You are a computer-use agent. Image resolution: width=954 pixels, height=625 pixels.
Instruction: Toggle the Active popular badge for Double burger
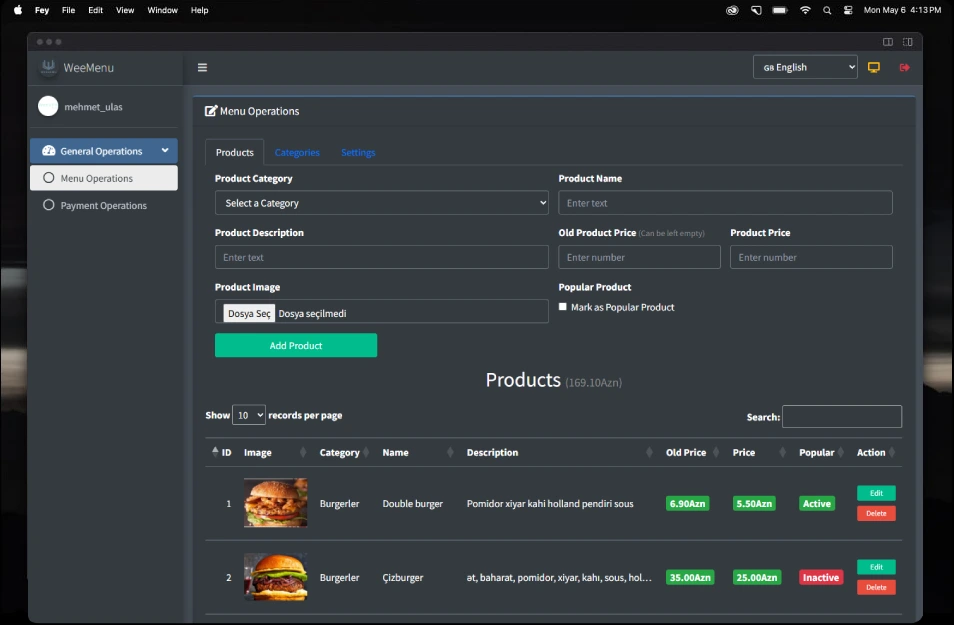pos(816,503)
